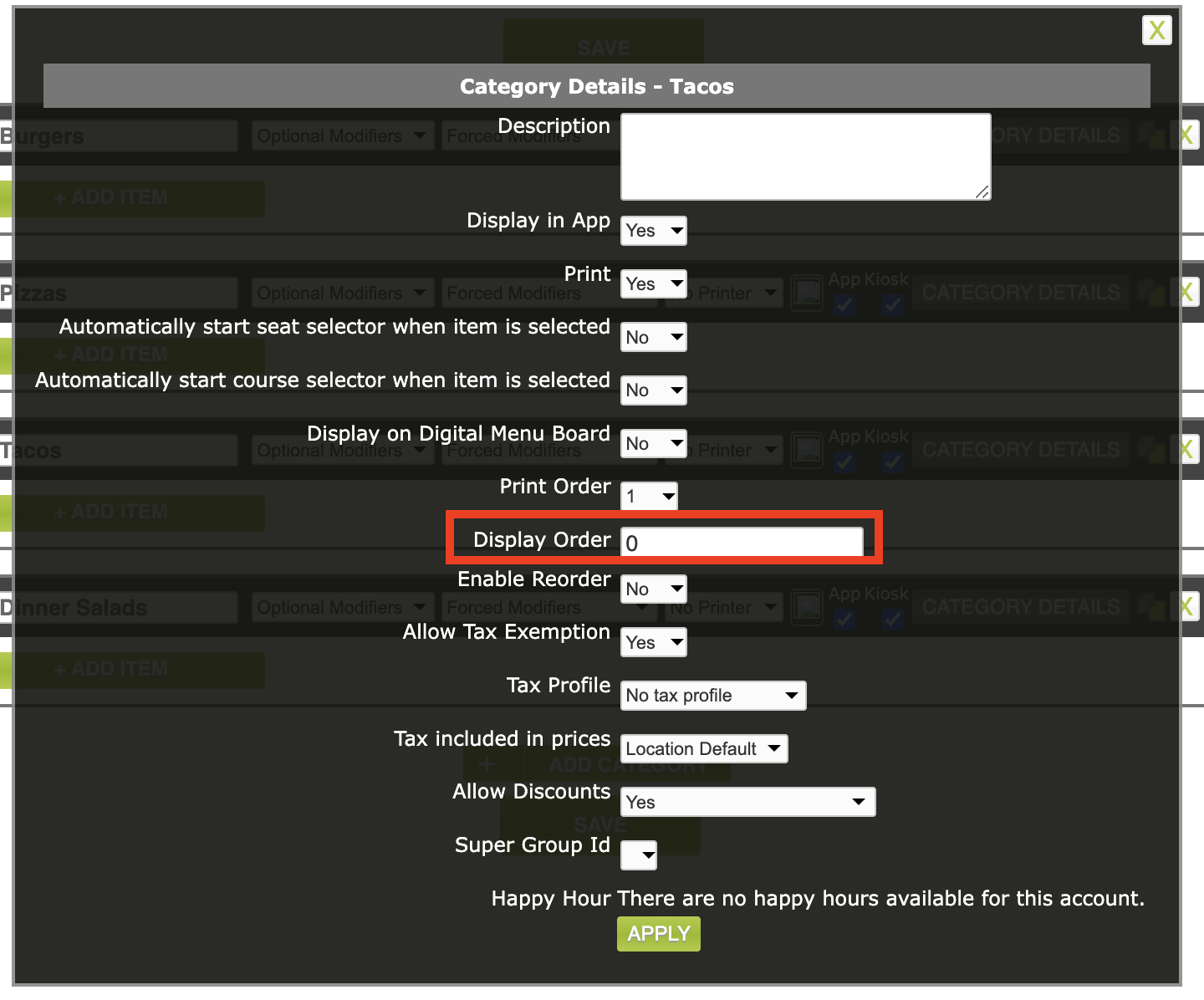Toggle the App checkbox in the Tacos row
Image resolution: width=1204 pixels, height=1000 pixels.
click(844, 462)
